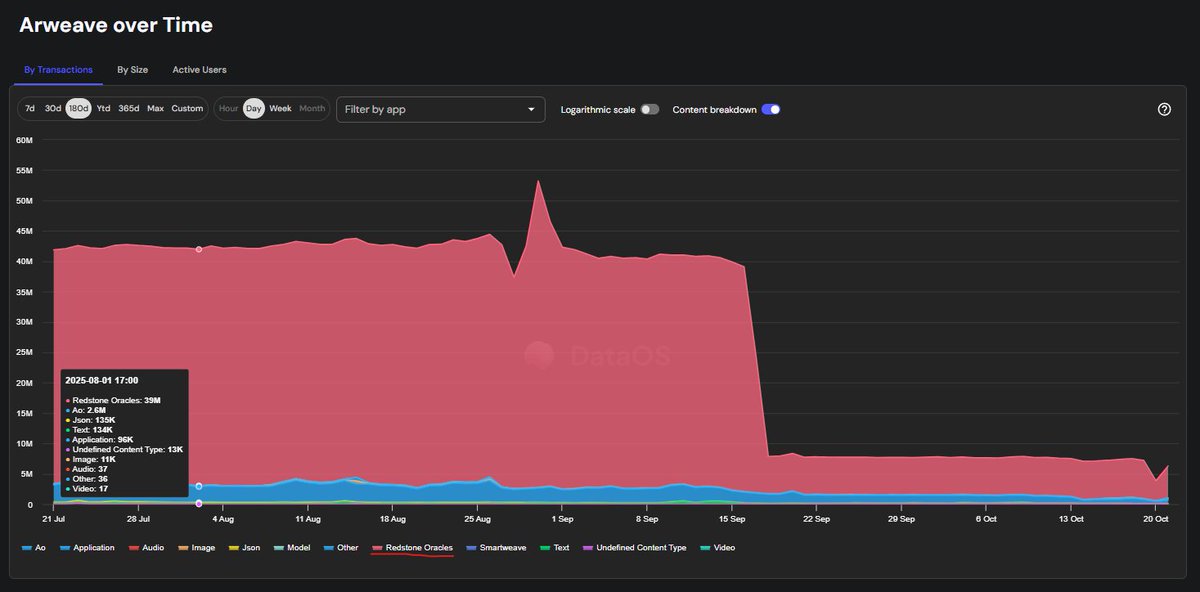This screenshot has height=592, width=1200.
Task: Select the Ytd time range
Action: (103, 108)
